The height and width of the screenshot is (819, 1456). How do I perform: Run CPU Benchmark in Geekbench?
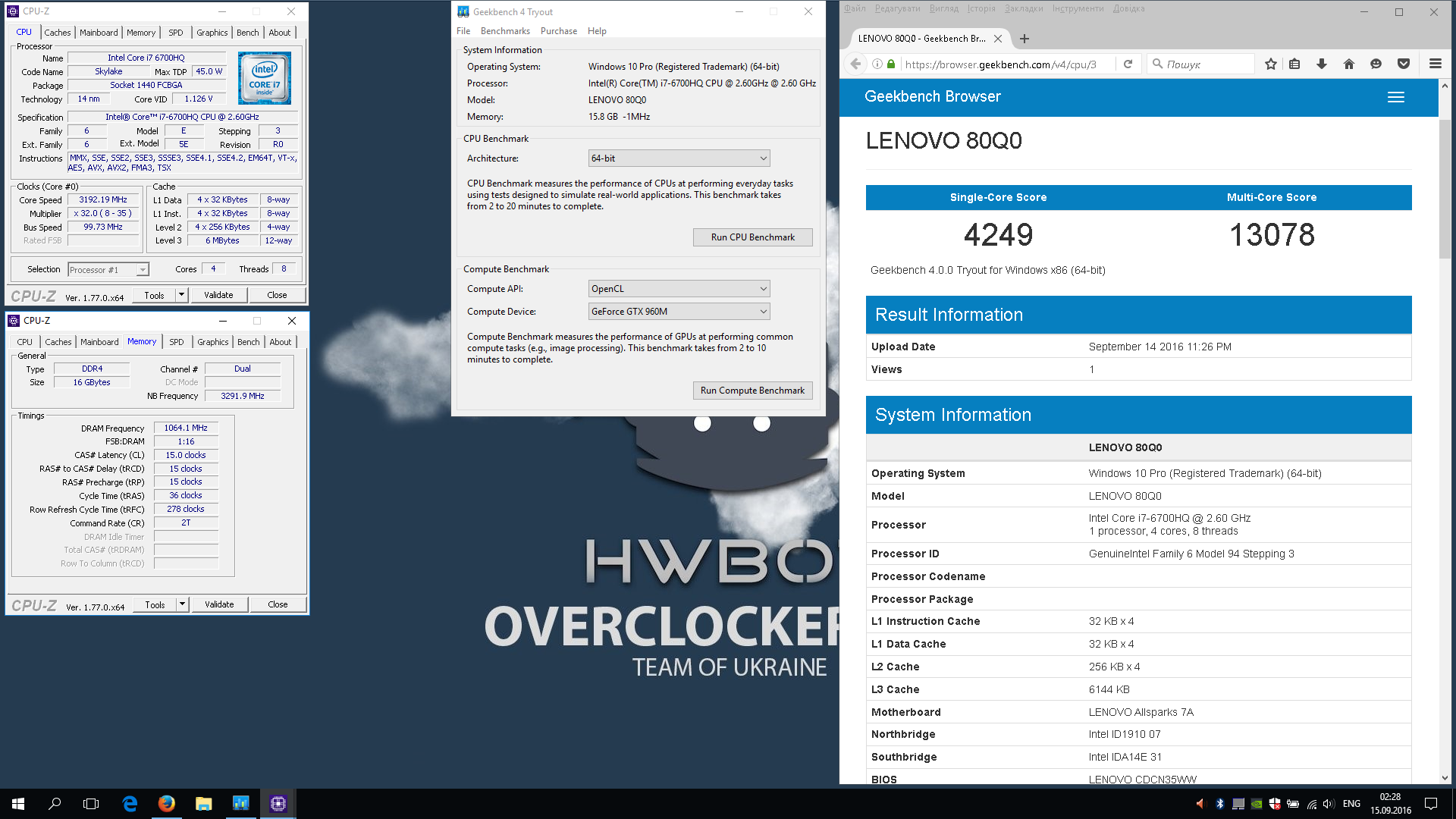coord(753,237)
